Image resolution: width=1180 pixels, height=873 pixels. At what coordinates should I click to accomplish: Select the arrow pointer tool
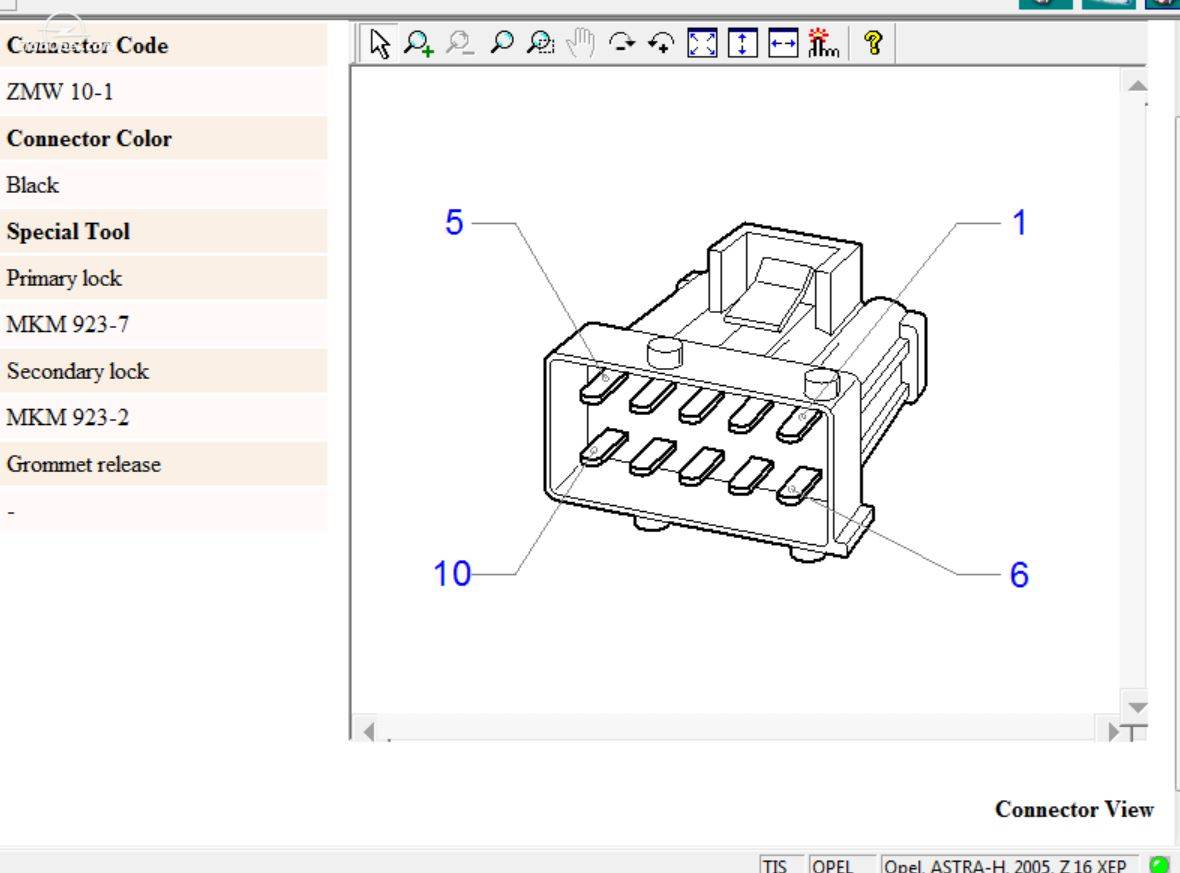click(x=380, y=43)
